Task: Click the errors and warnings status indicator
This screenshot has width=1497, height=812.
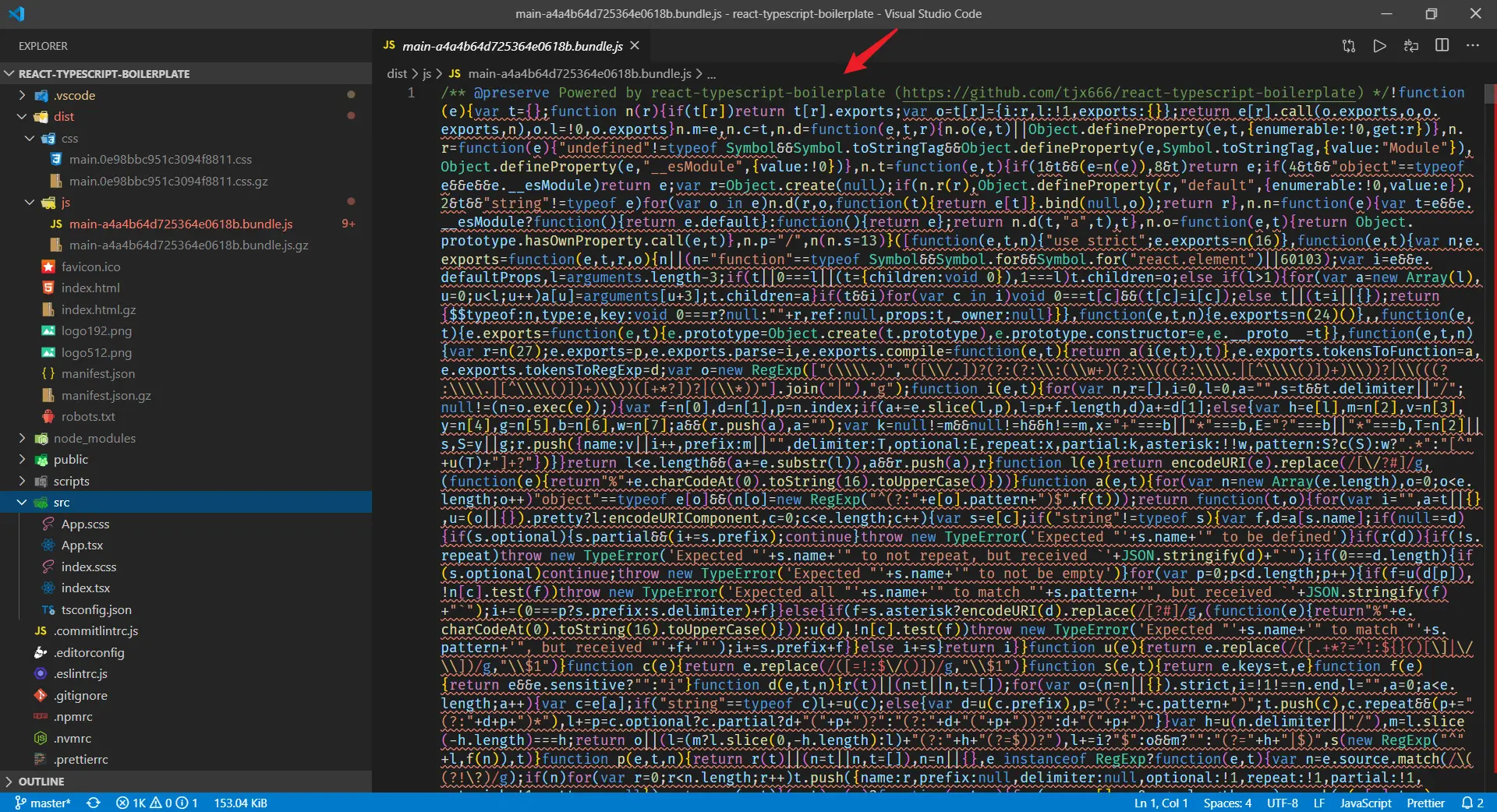Action: click(157, 803)
